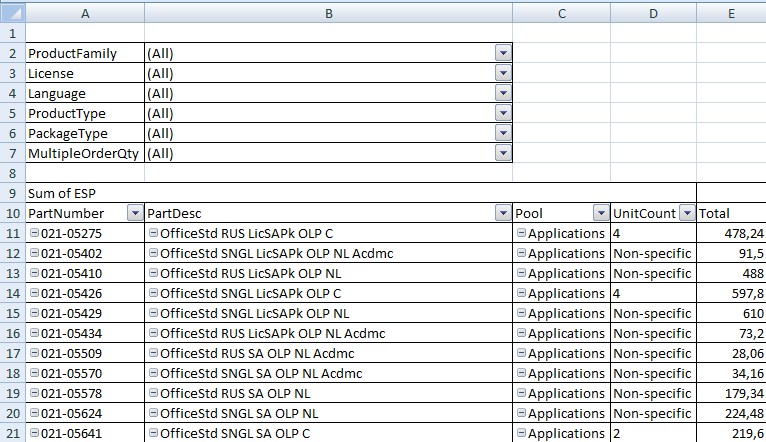Collapse part number 021-05402

coord(34,253)
